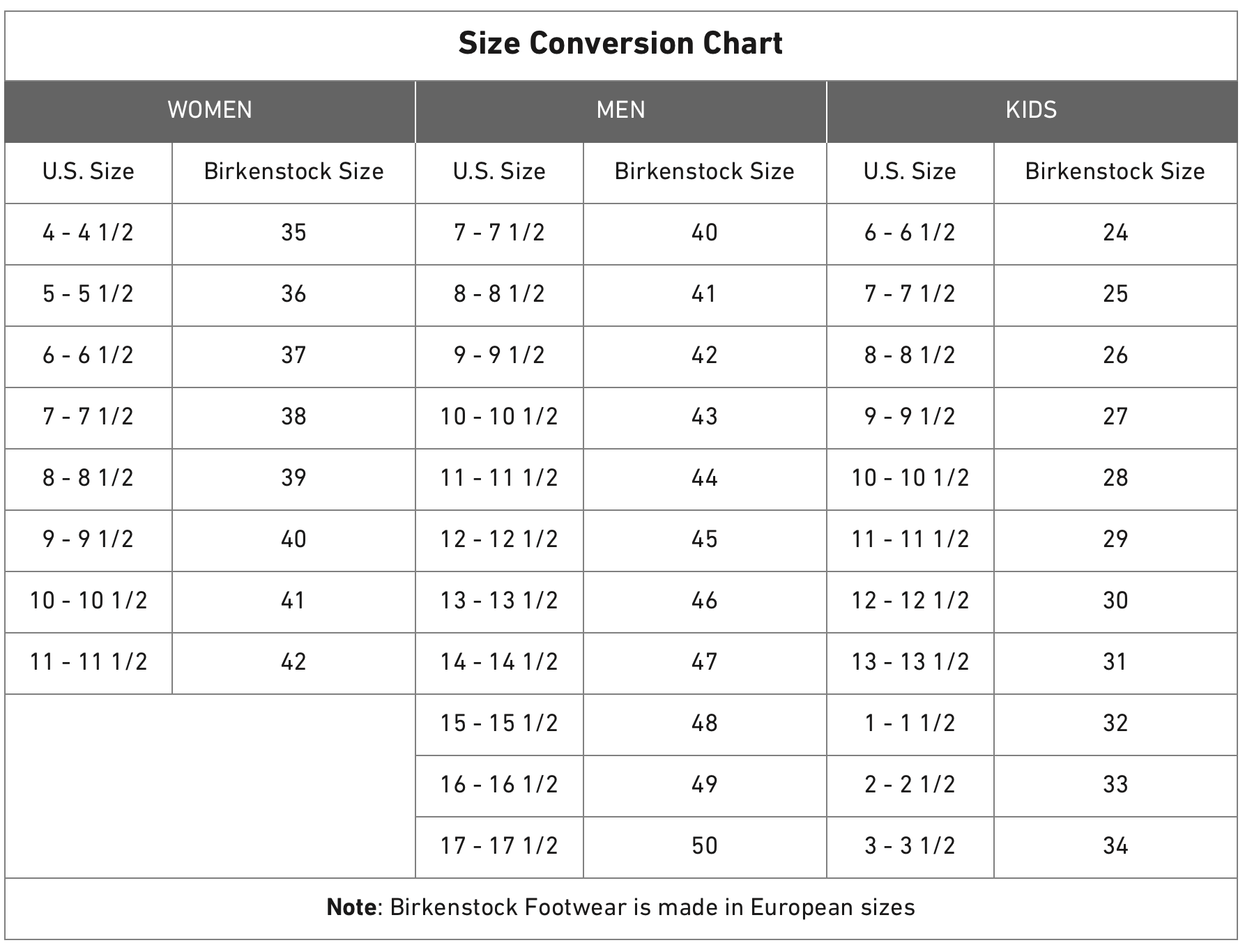1245x952 pixels.
Task: Click kids' U.S. size 3 - 3 1/2
Action: point(910,847)
